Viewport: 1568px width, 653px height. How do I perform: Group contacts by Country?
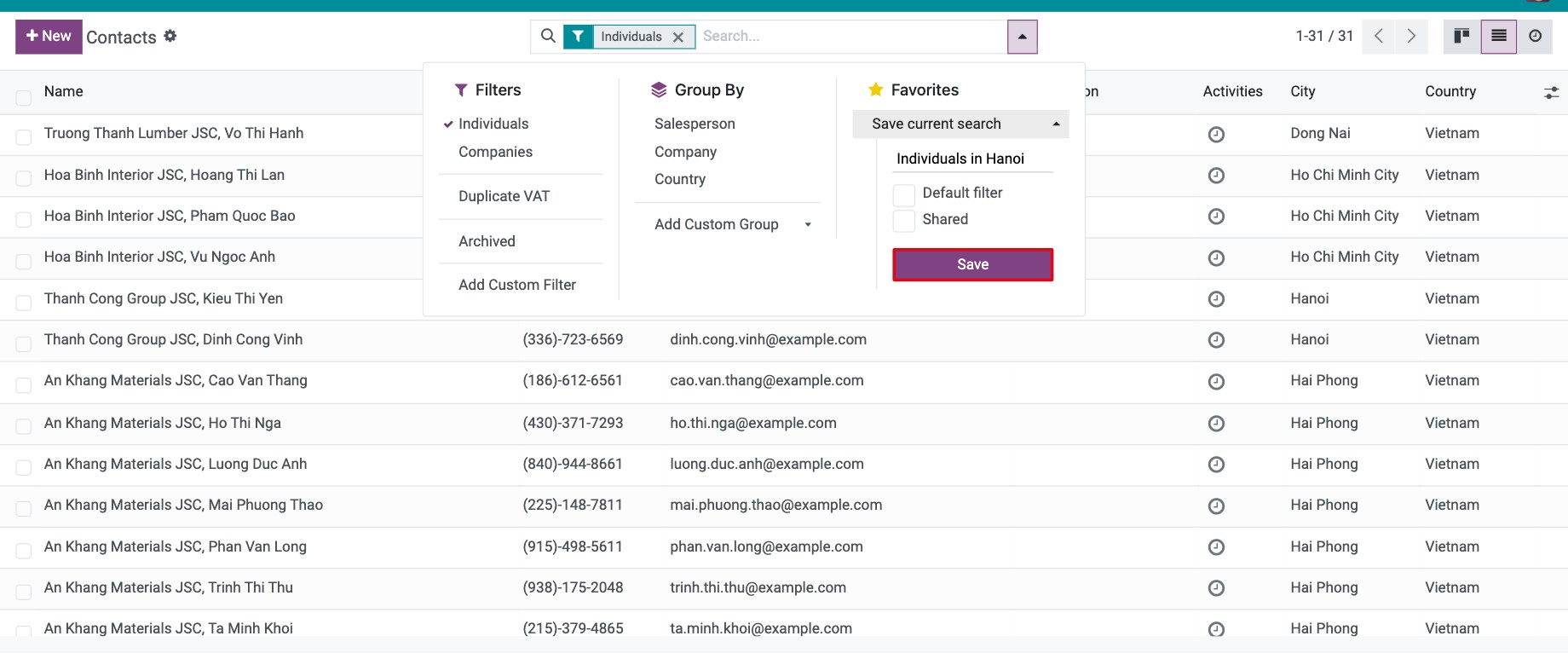680,179
